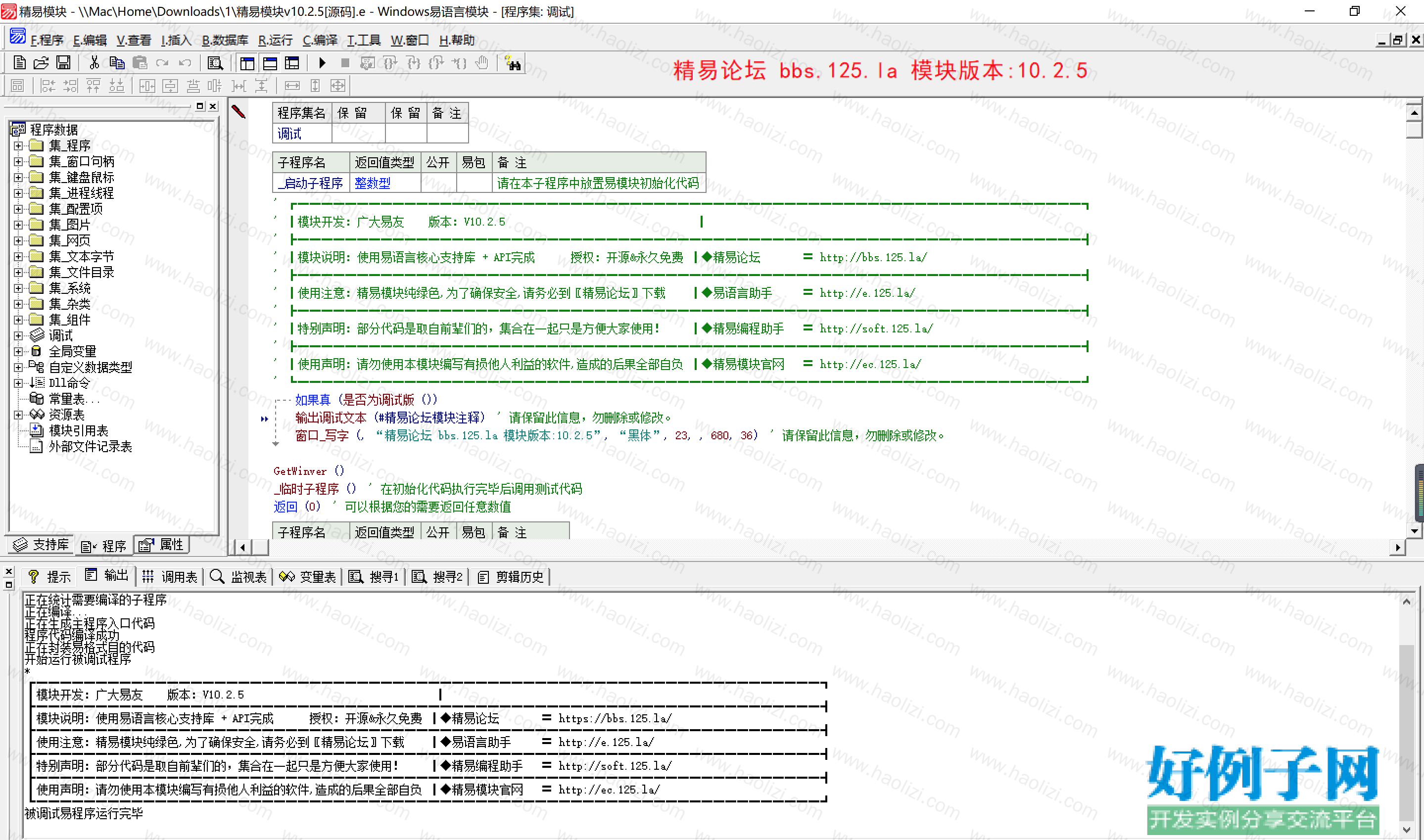Viewport: 1424px width, 840px height.
Task: Open the R.运行 menu
Action: click(276, 40)
